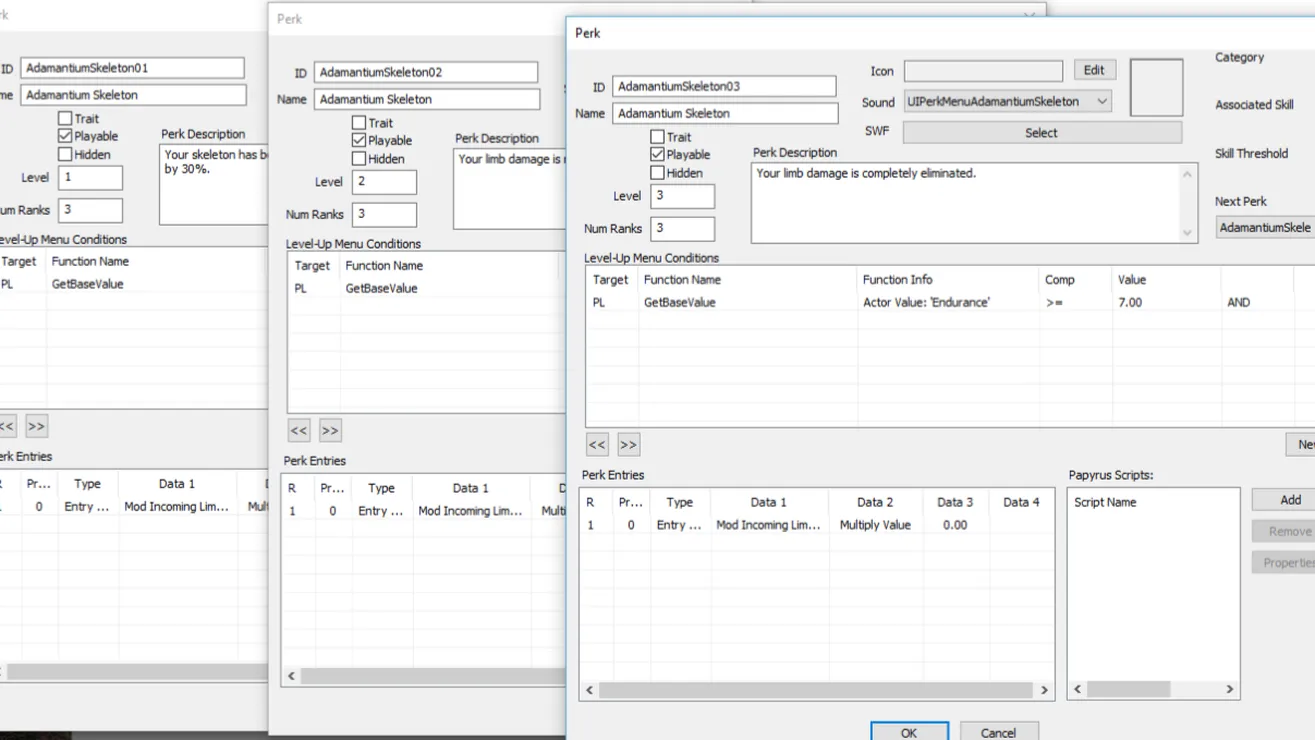Click left arrow of Perk Entries scrollbar, front window
The height and width of the screenshot is (740, 1315).
590,690
